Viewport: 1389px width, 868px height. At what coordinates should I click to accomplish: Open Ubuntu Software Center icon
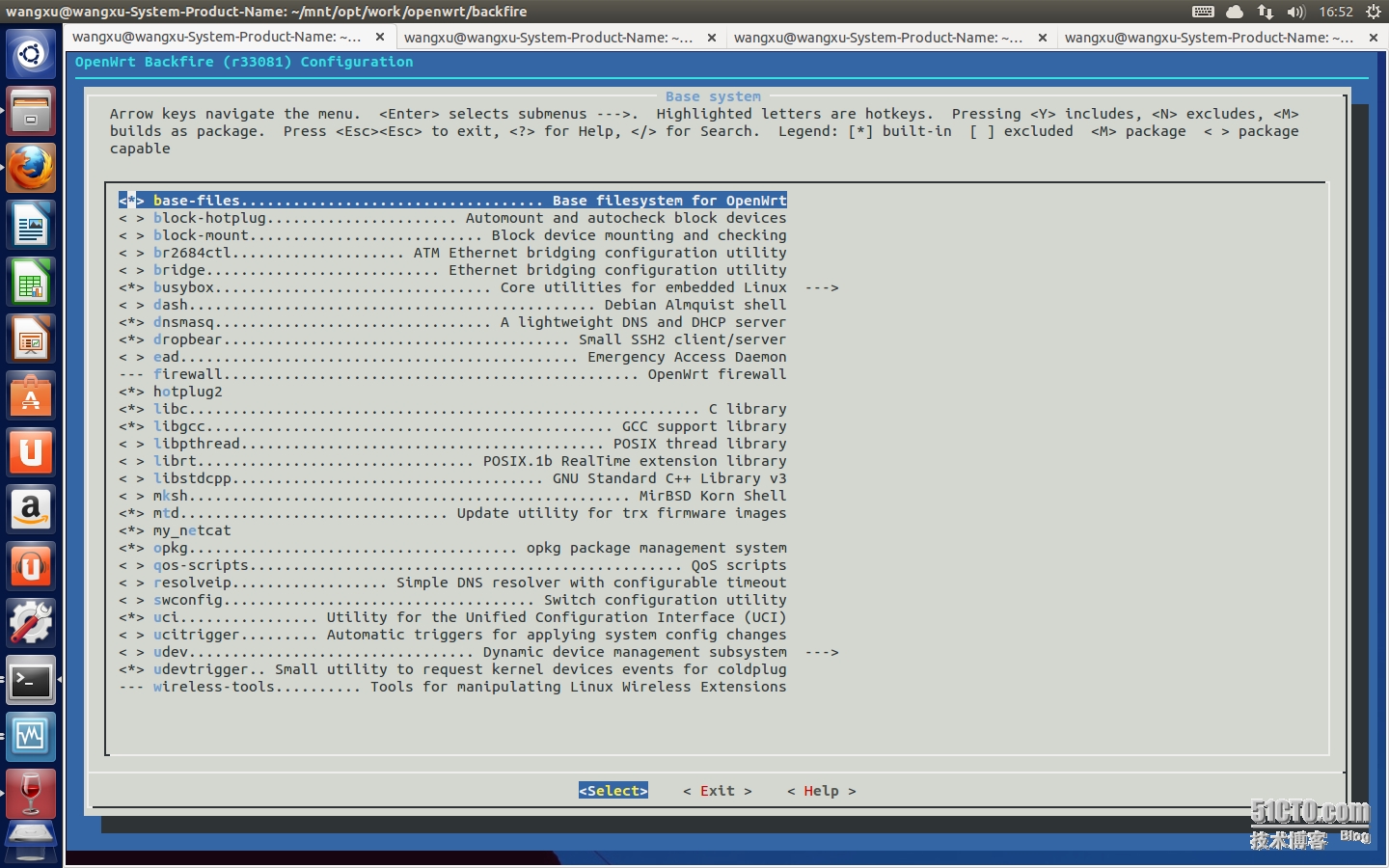[31, 396]
